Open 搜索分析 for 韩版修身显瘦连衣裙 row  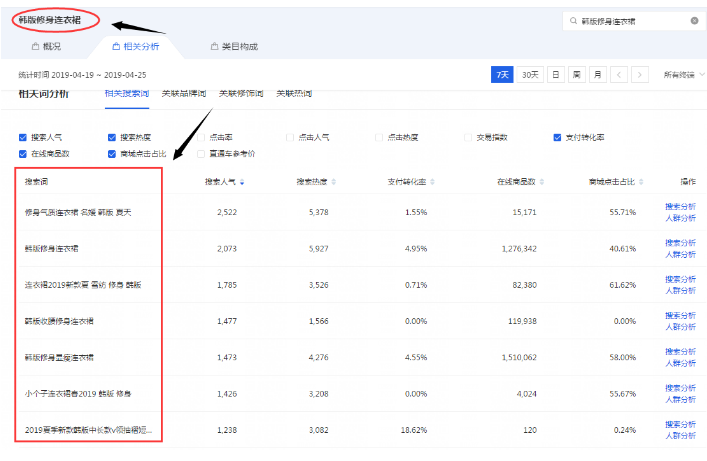(680, 352)
